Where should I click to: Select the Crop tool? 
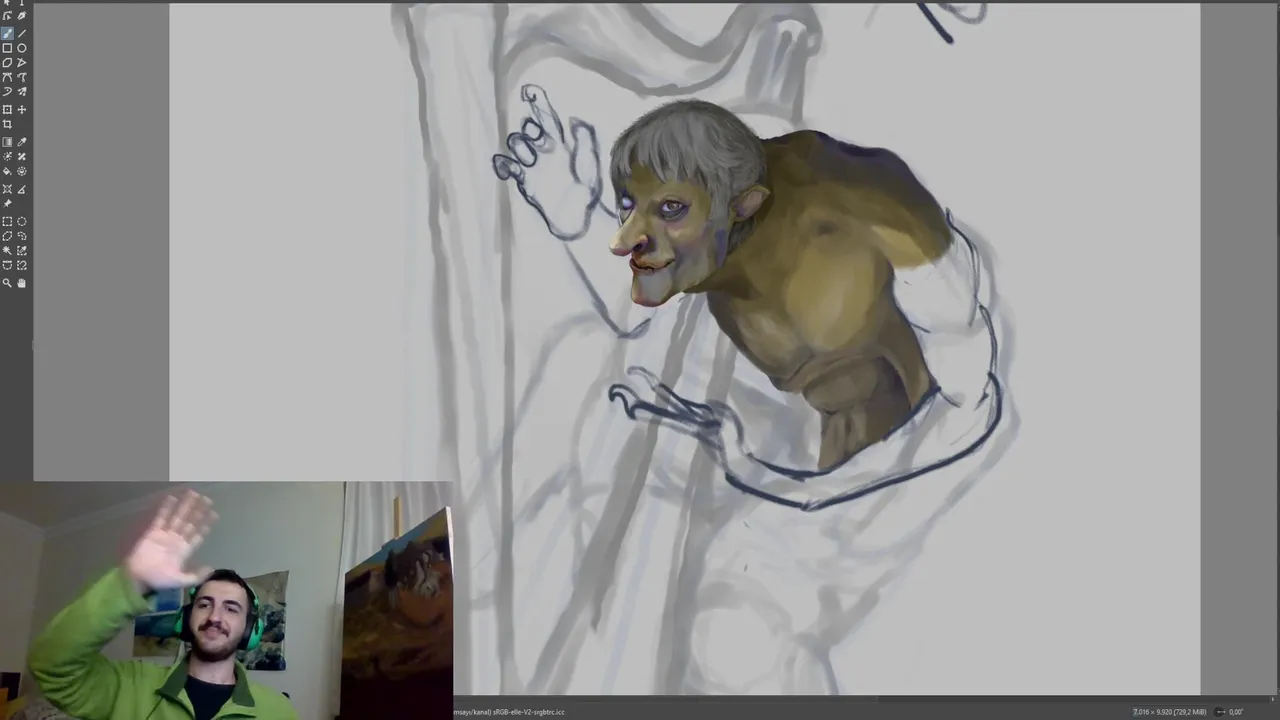[7, 124]
